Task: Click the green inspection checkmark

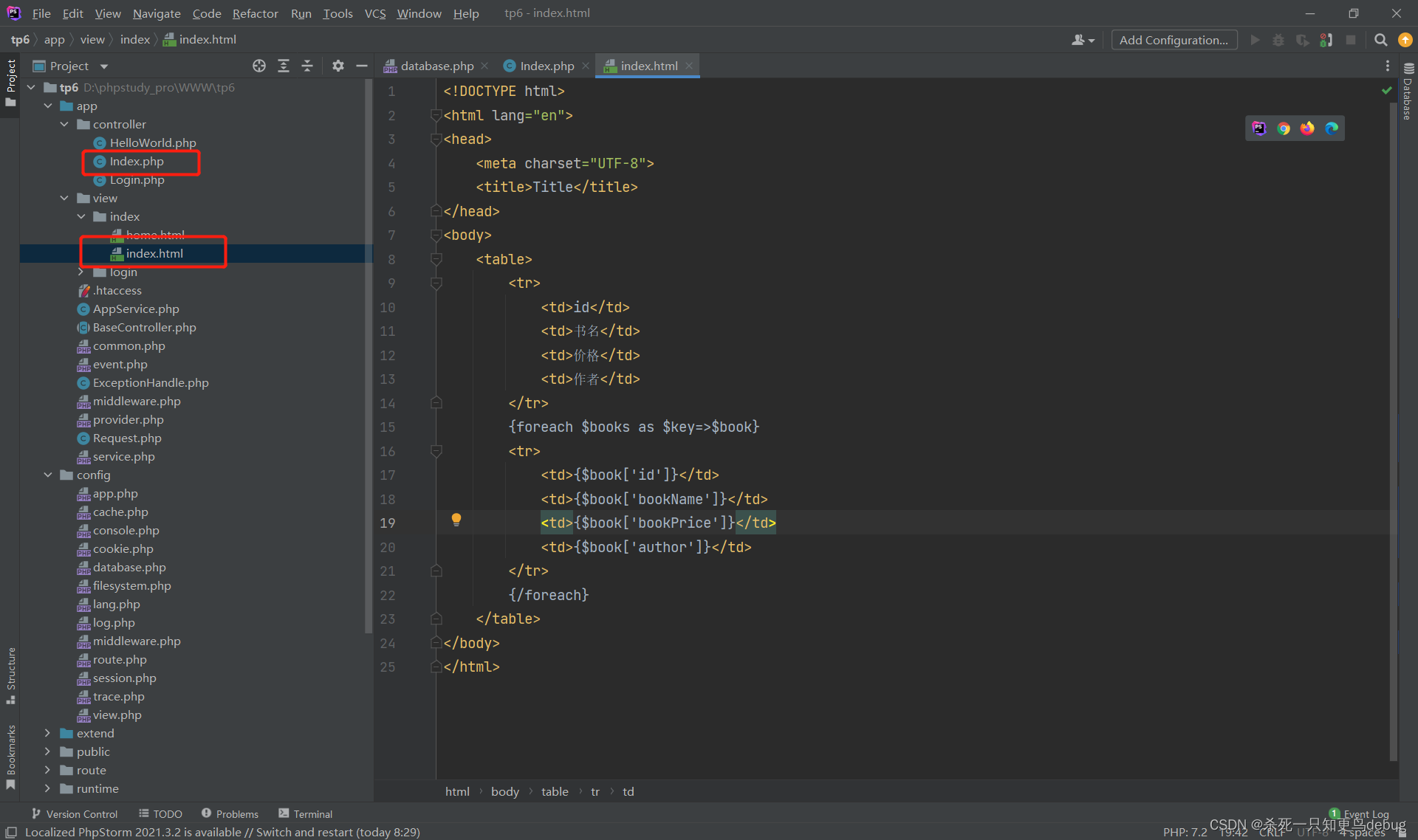Action: point(1387,90)
